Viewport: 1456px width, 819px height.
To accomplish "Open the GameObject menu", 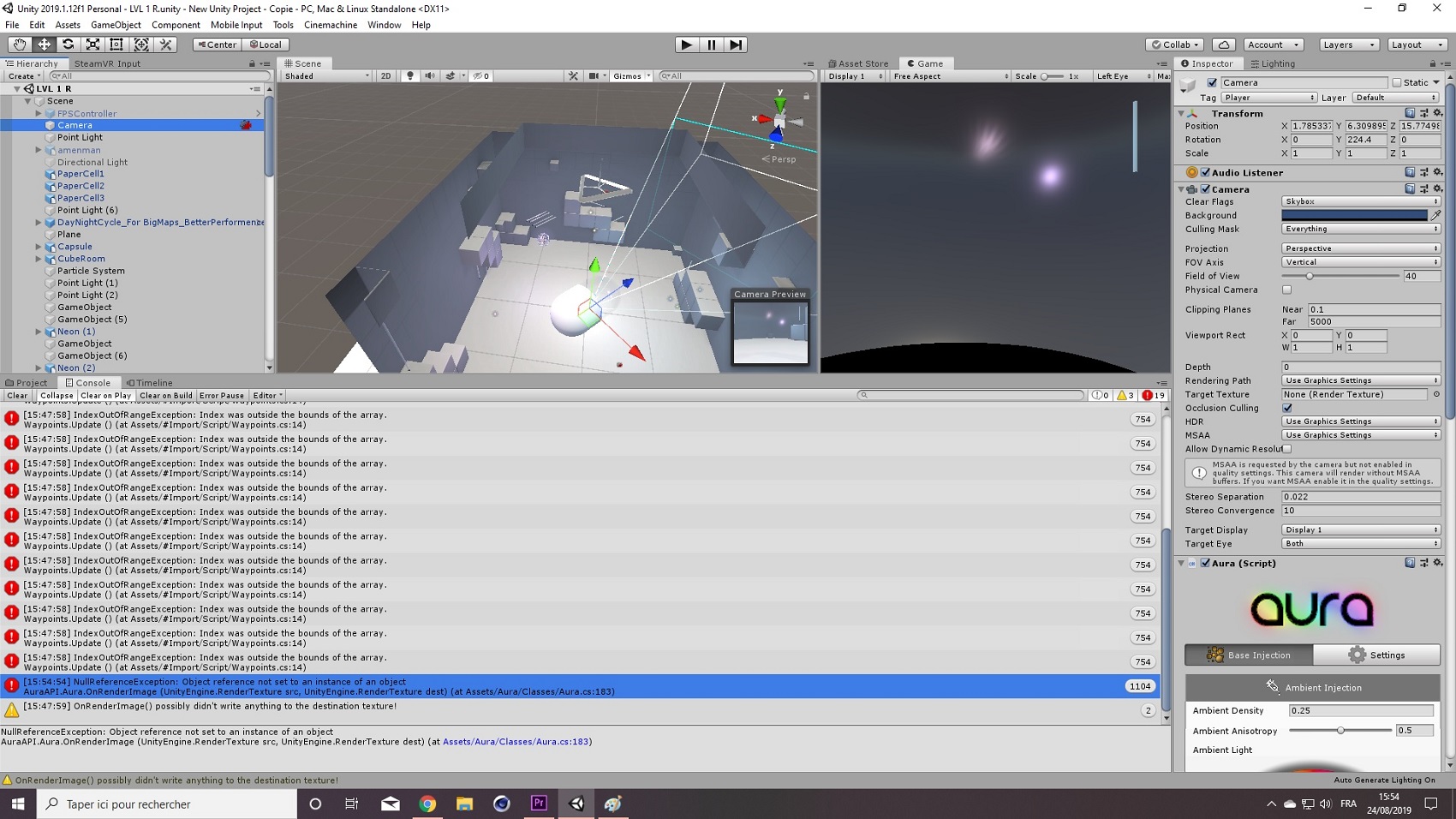I will pyautogui.click(x=116, y=25).
